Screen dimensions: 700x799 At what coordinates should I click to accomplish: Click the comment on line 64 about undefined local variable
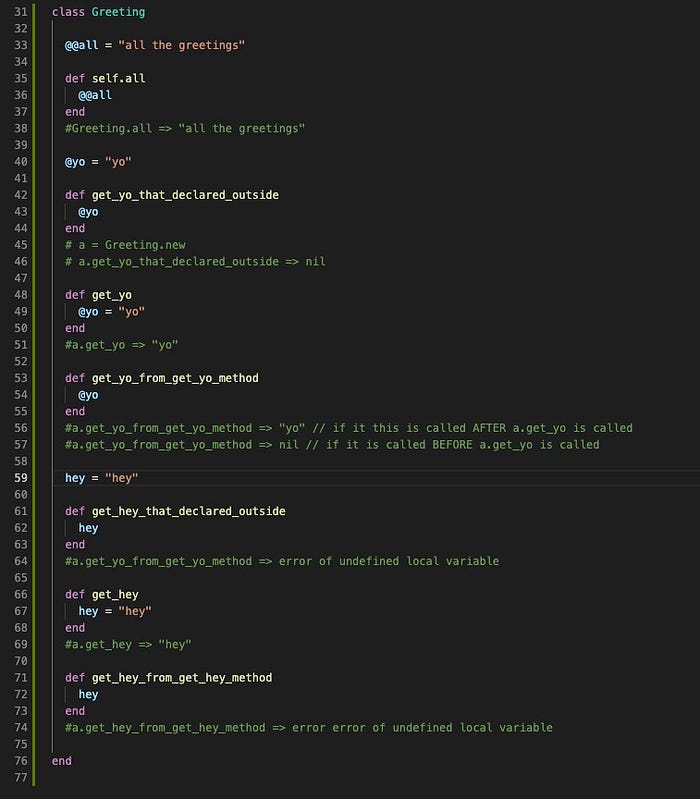pyautogui.click(x=282, y=561)
